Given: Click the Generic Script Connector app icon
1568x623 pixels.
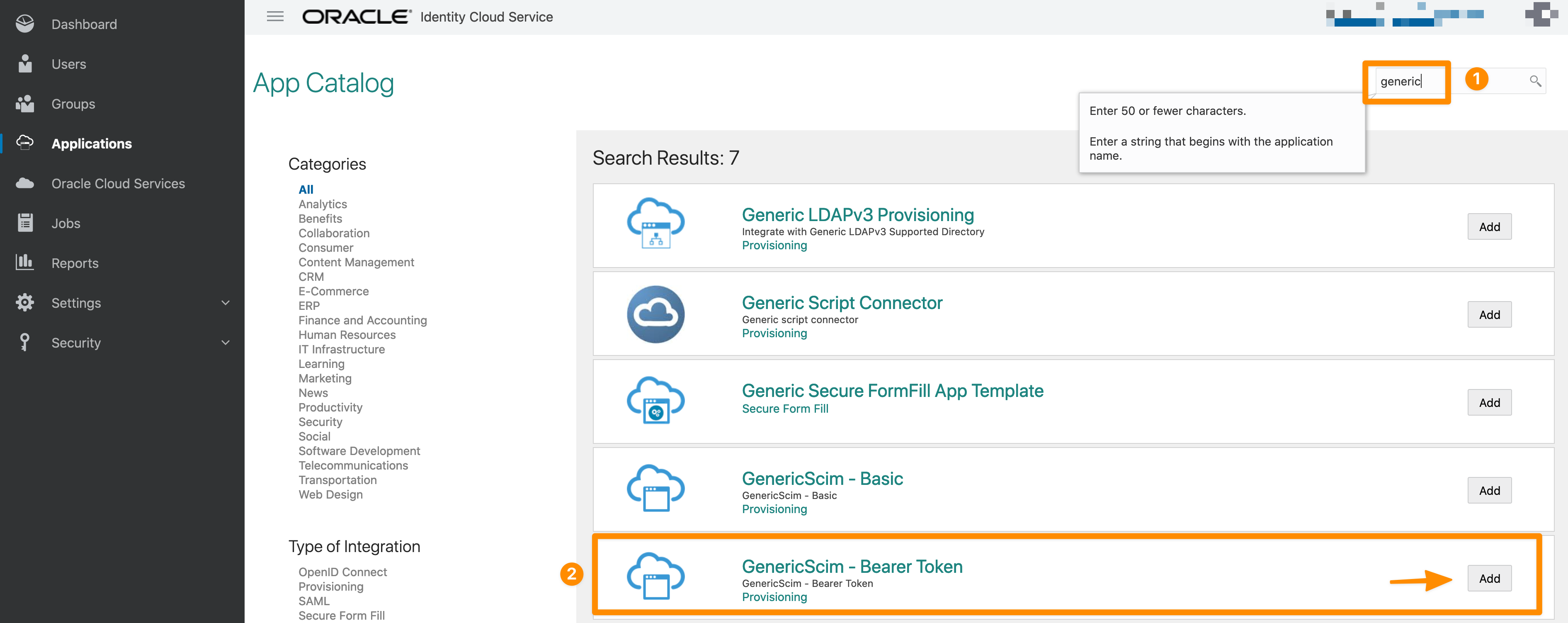Looking at the screenshot, I should [x=655, y=314].
